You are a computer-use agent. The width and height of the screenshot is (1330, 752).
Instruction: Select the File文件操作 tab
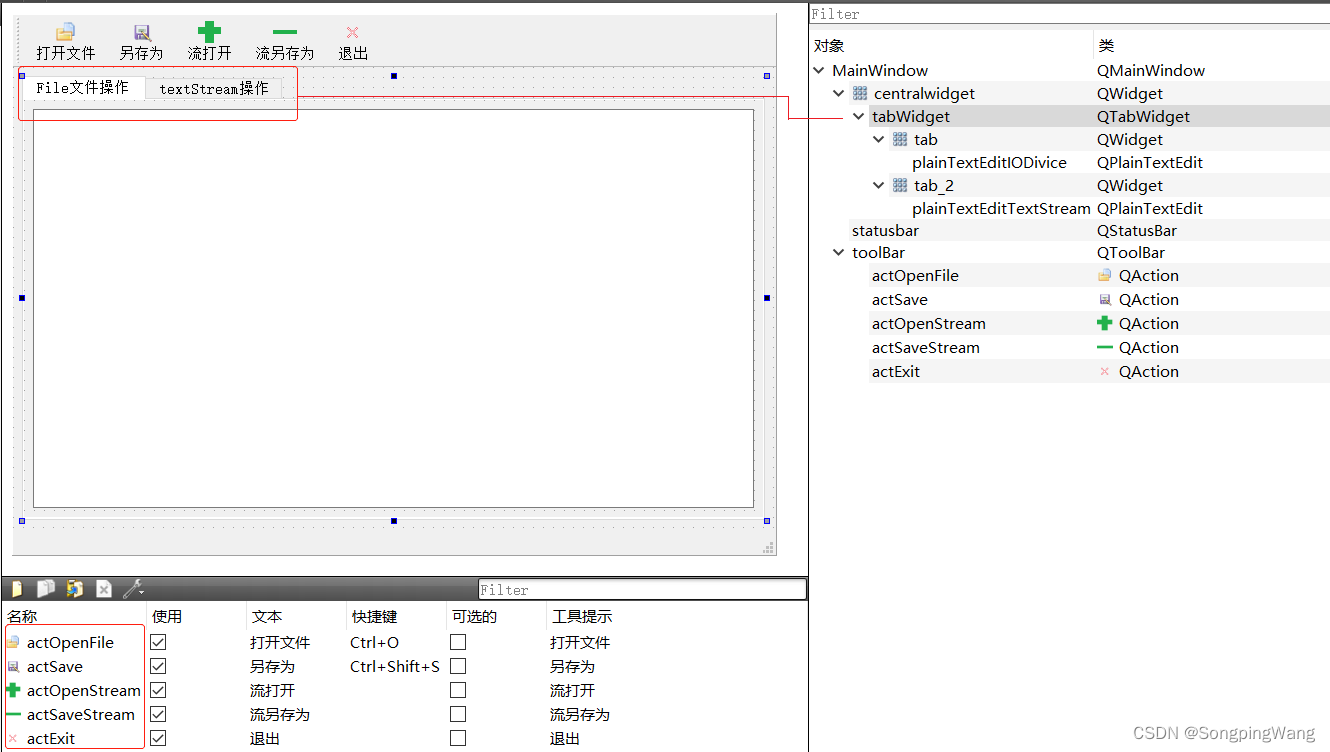coord(81,87)
